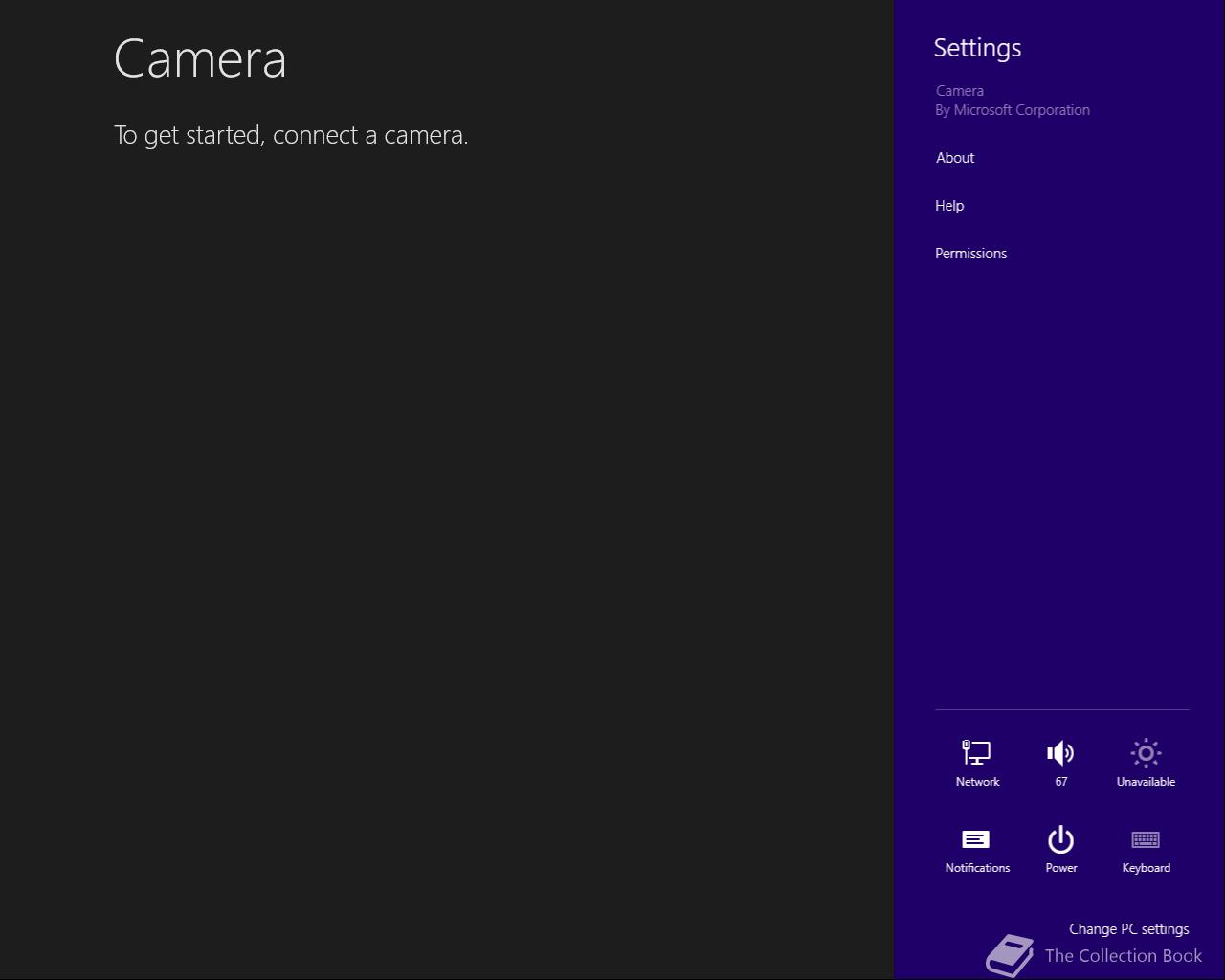The width and height of the screenshot is (1225, 980).
Task: Open the Notifications icon
Action: (976, 839)
